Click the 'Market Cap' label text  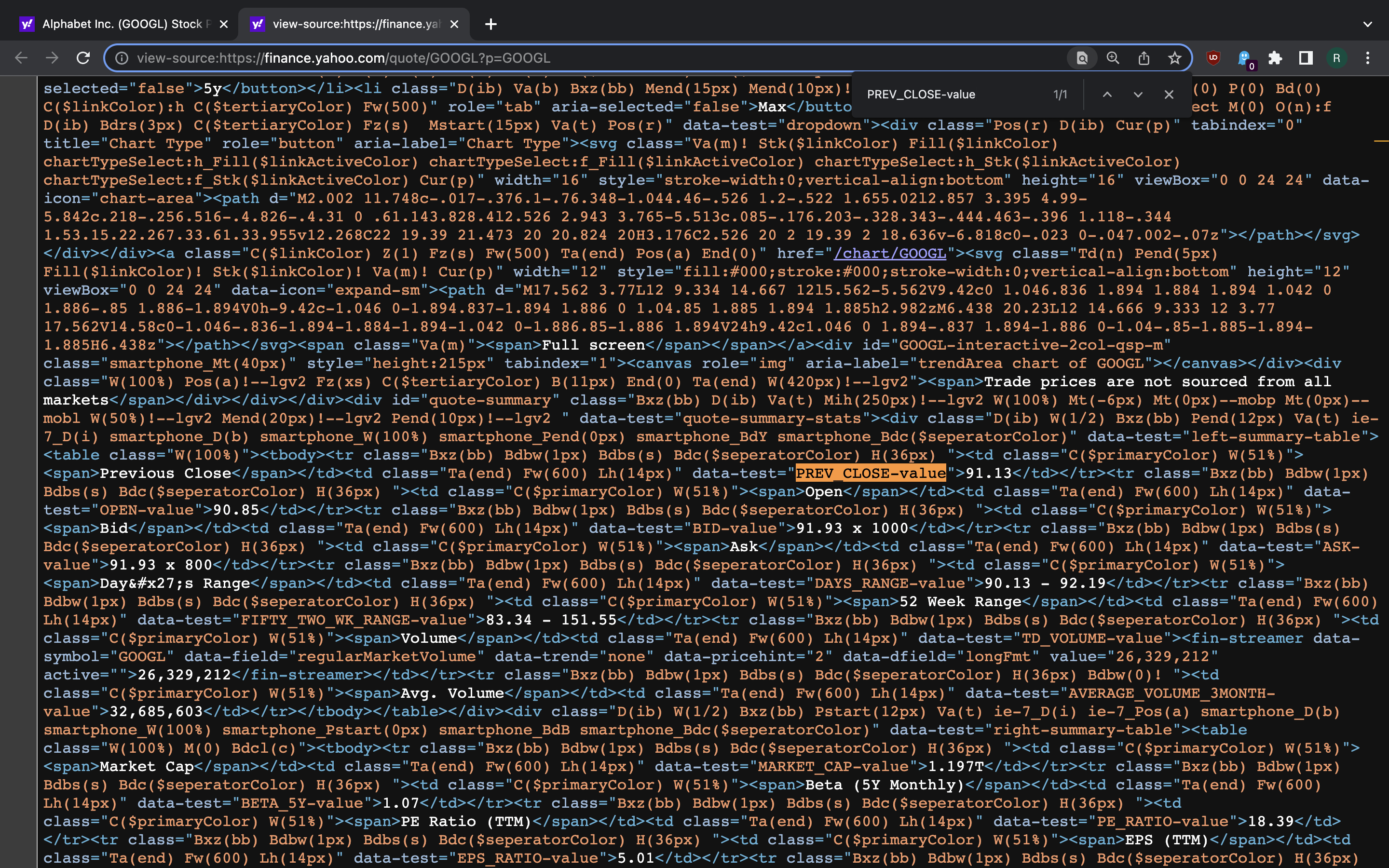[x=147, y=766]
